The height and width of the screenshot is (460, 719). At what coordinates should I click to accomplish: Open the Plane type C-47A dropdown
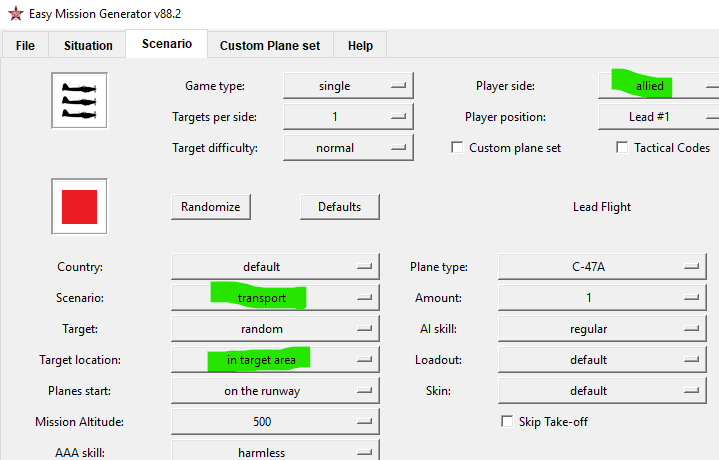[602, 267]
